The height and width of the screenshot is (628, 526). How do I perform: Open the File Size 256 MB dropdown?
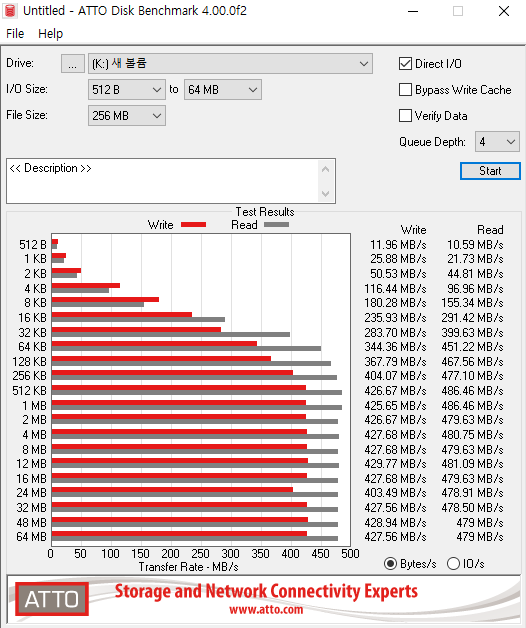coord(127,116)
